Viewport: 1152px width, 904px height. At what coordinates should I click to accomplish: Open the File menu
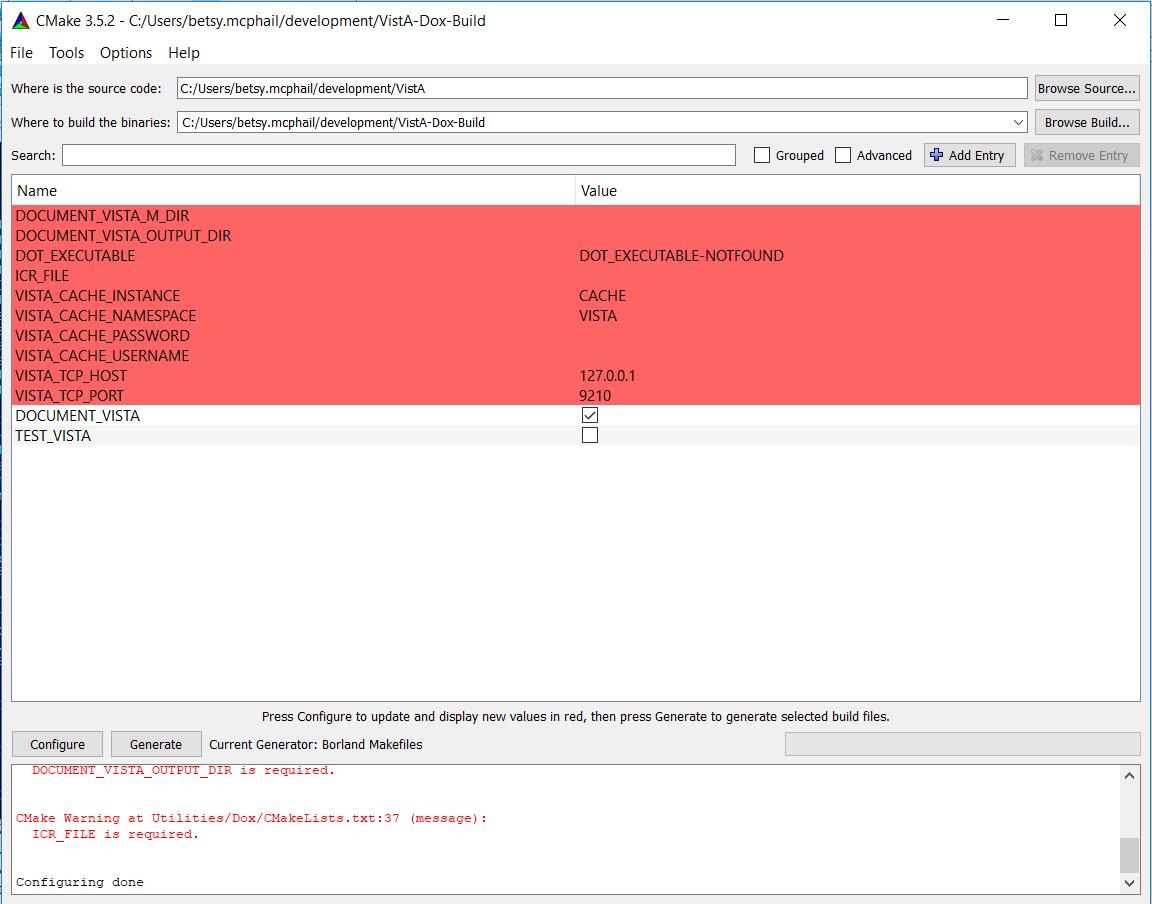21,52
